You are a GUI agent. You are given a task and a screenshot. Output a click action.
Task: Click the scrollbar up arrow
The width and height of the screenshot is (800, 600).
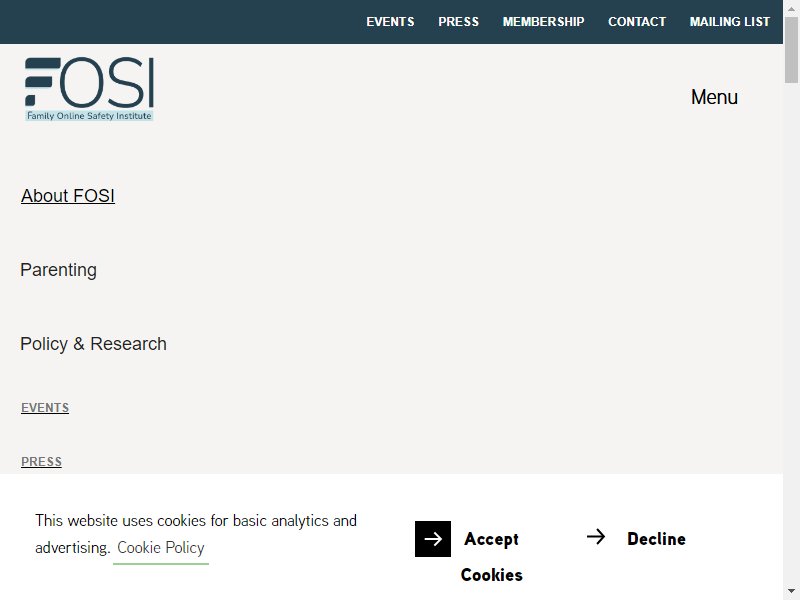tap(791, 9)
